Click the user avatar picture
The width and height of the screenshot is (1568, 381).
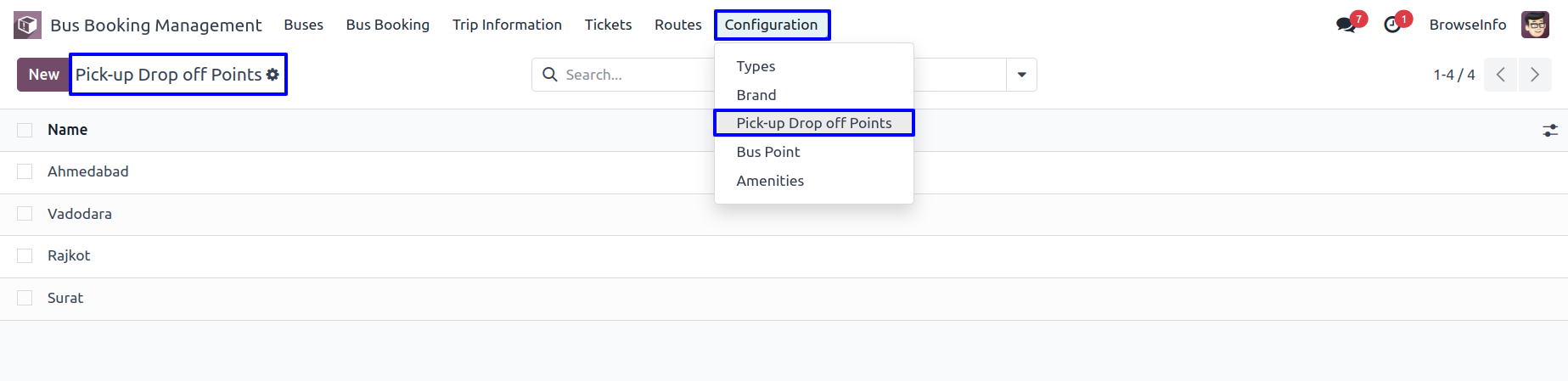pyautogui.click(x=1535, y=25)
